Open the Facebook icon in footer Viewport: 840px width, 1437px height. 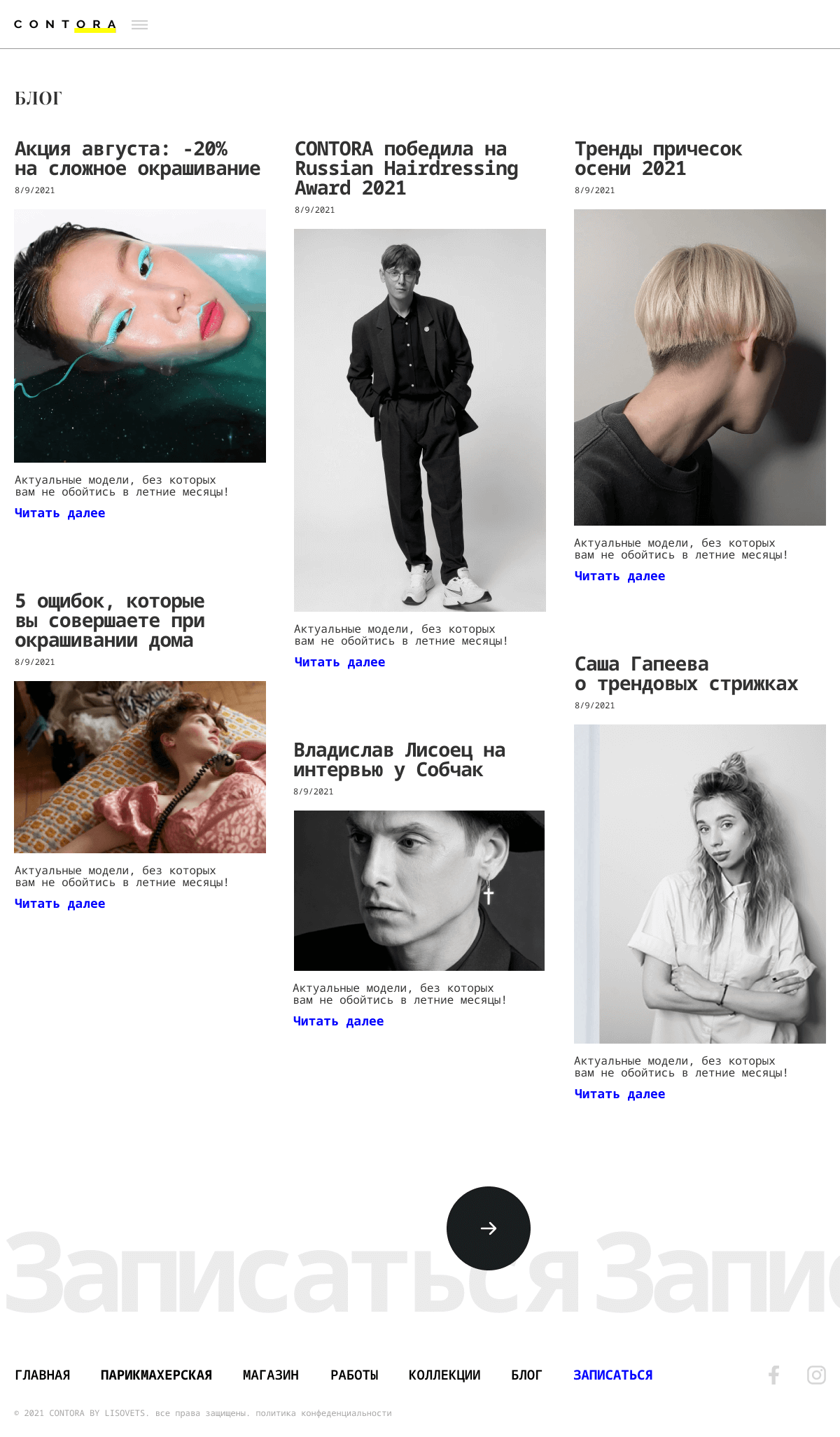click(x=773, y=1375)
